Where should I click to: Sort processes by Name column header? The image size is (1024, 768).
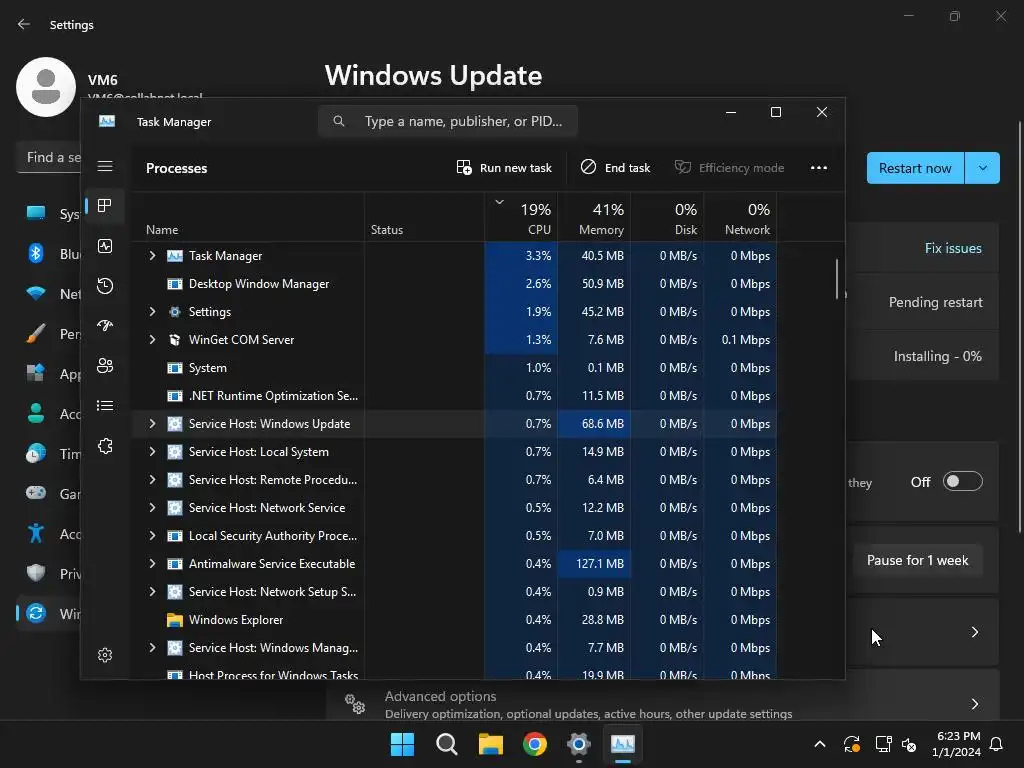pyautogui.click(x=248, y=217)
